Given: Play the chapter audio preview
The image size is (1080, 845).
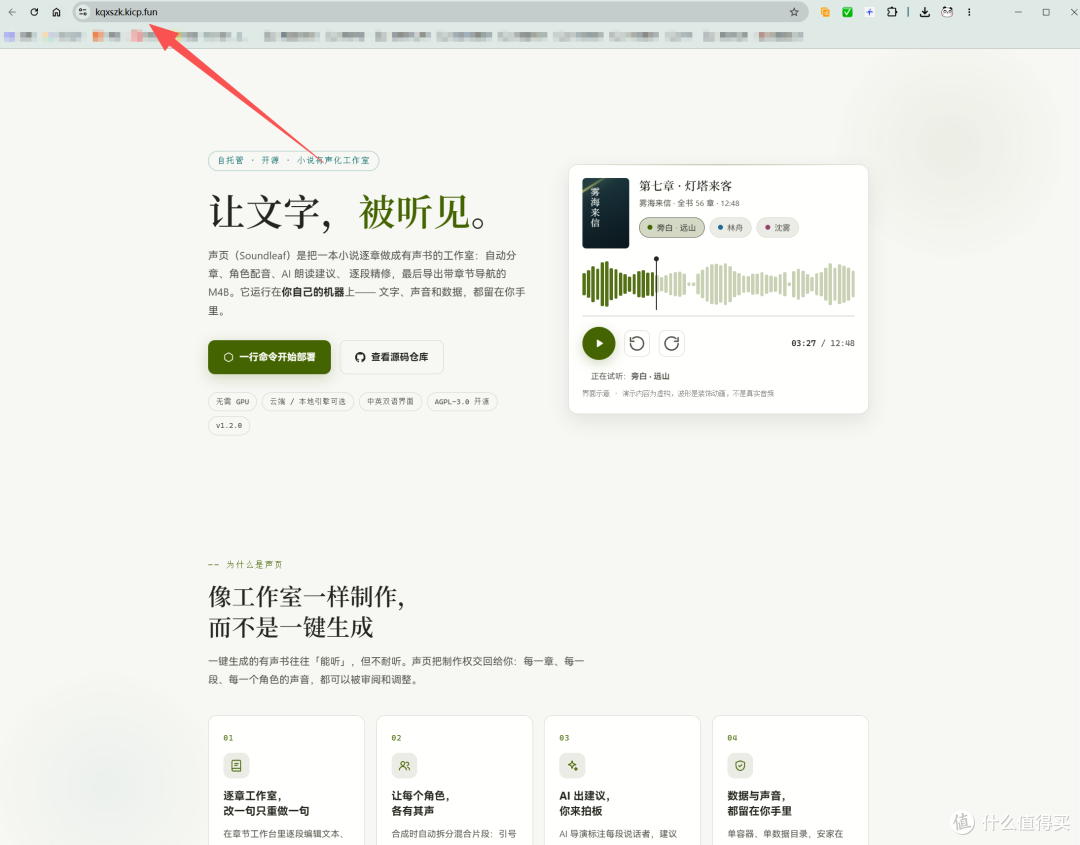Looking at the screenshot, I should 599,343.
